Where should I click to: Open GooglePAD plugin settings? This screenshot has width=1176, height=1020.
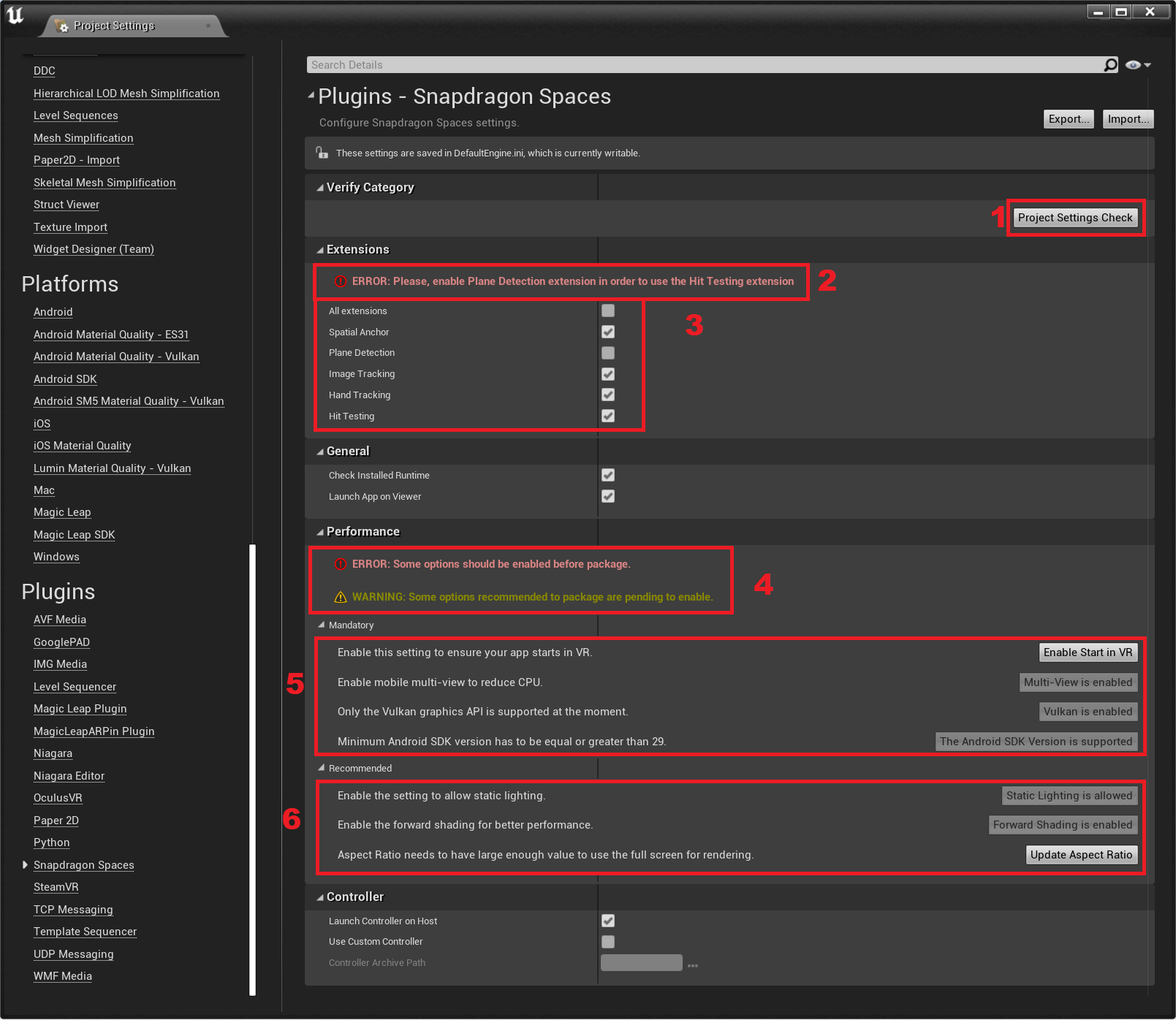click(x=62, y=642)
